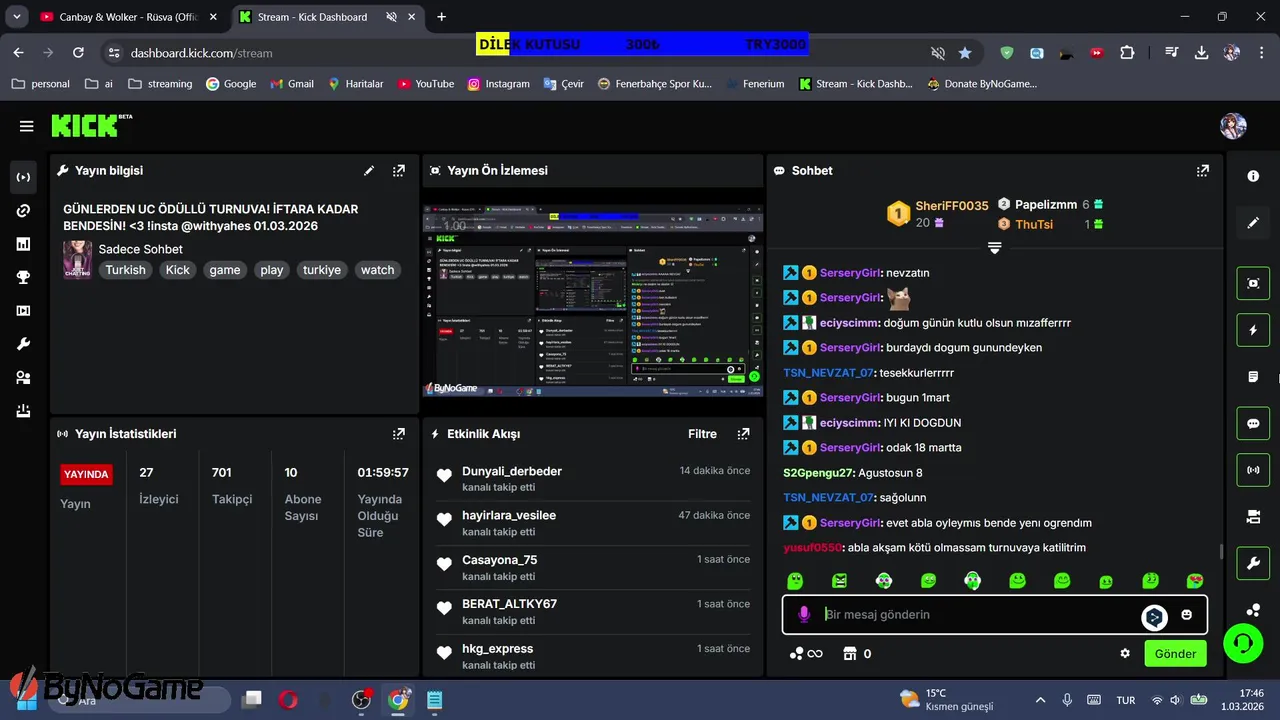Open the link icon in left sidebar
Viewport: 1280px width, 720px height.
coord(24,210)
